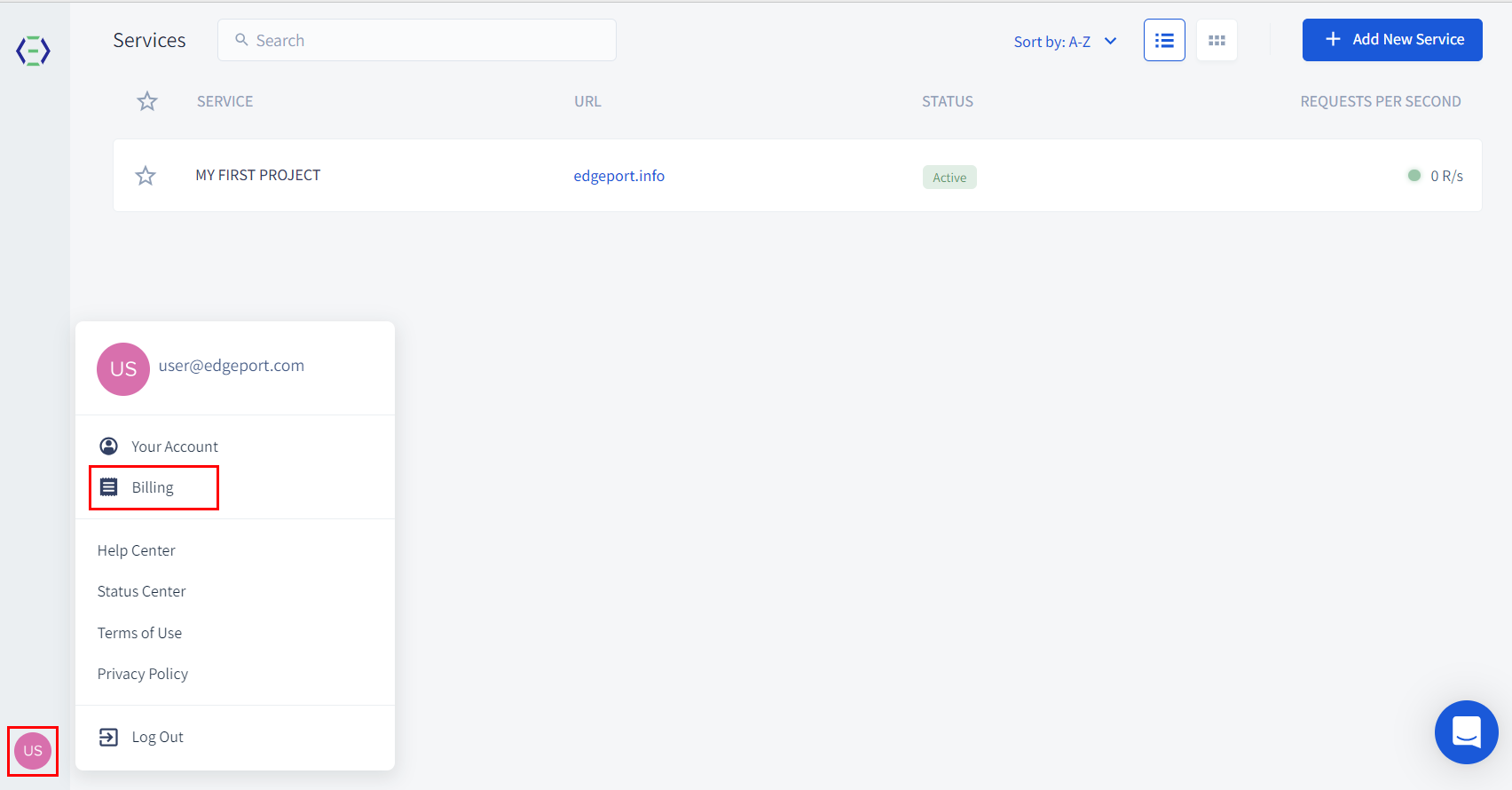Open the edgeport.info URL link
Image resolution: width=1512 pixels, height=790 pixels.
pyautogui.click(x=618, y=176)
